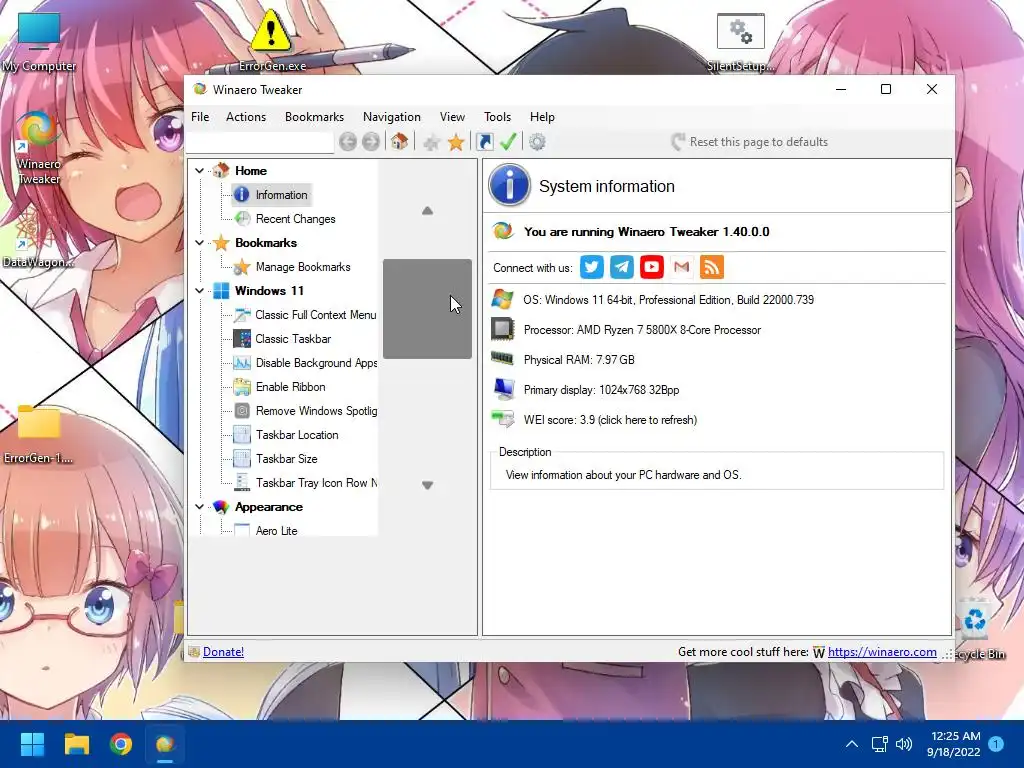Image resolution: width=1024 pixels, height=768 pixels.
Task: Open SilentSetup desktop icon
Action: point(741,42)
